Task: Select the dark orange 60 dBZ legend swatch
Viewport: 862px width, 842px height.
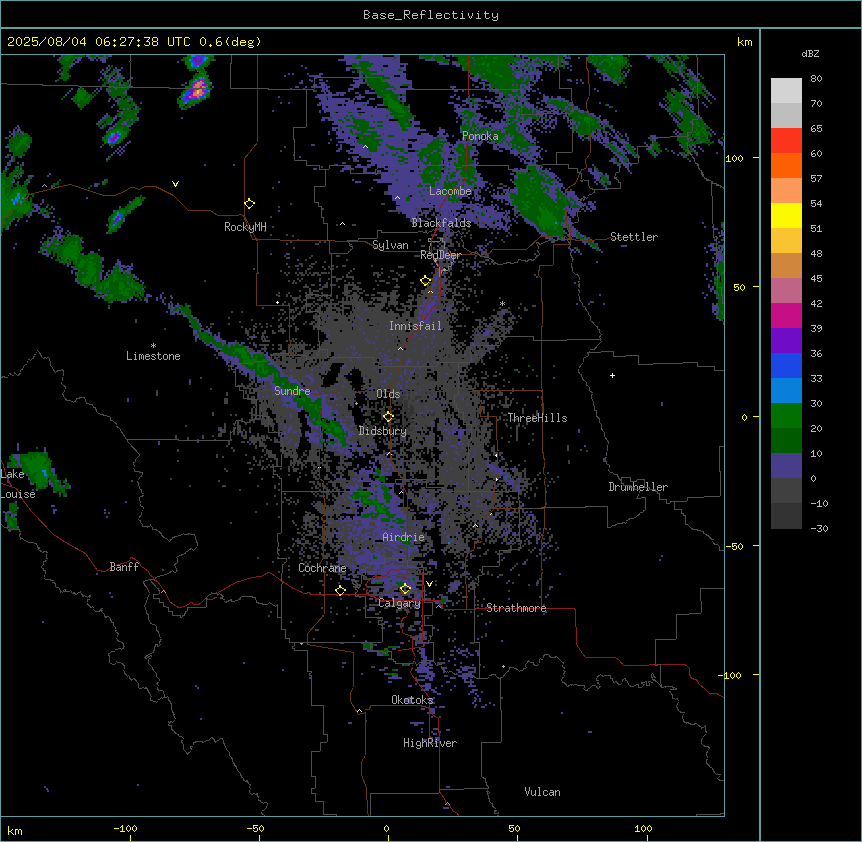Action: click(786, 165)
